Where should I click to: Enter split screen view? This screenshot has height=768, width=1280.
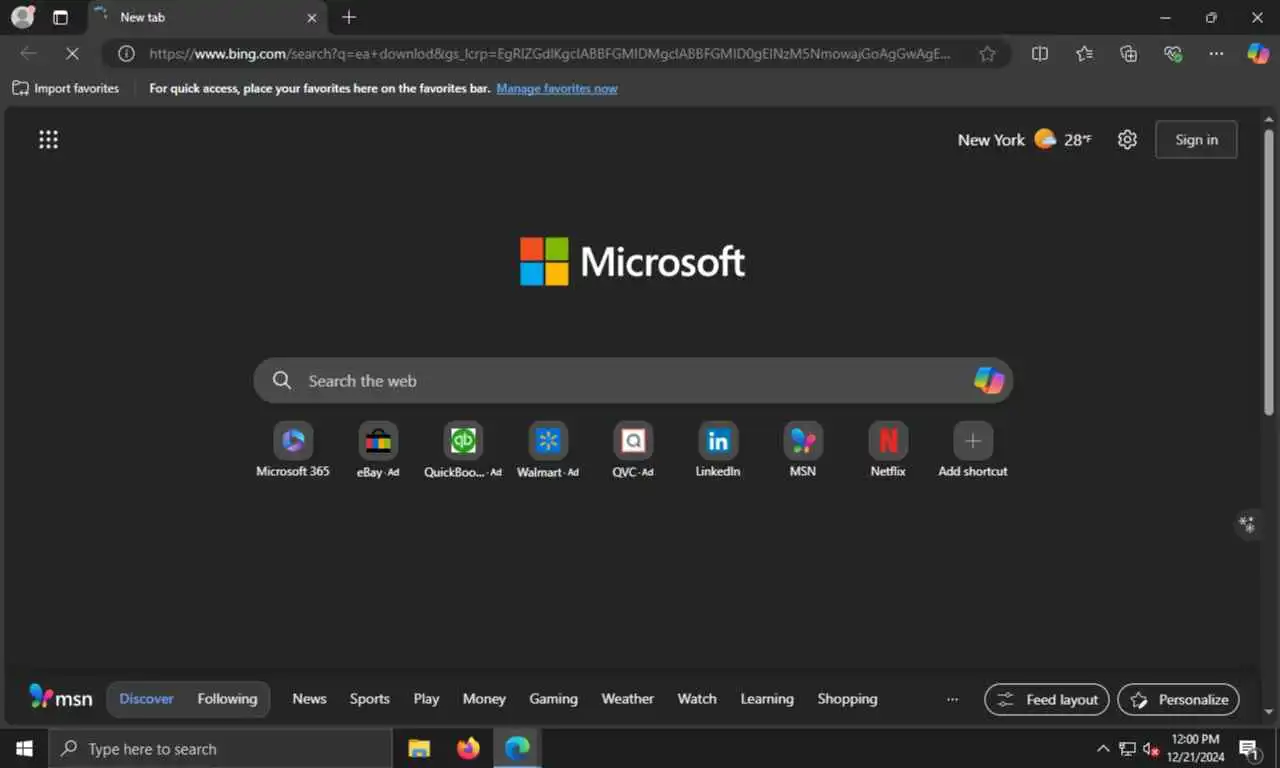pyautogui.click(x=1040, y=54)
